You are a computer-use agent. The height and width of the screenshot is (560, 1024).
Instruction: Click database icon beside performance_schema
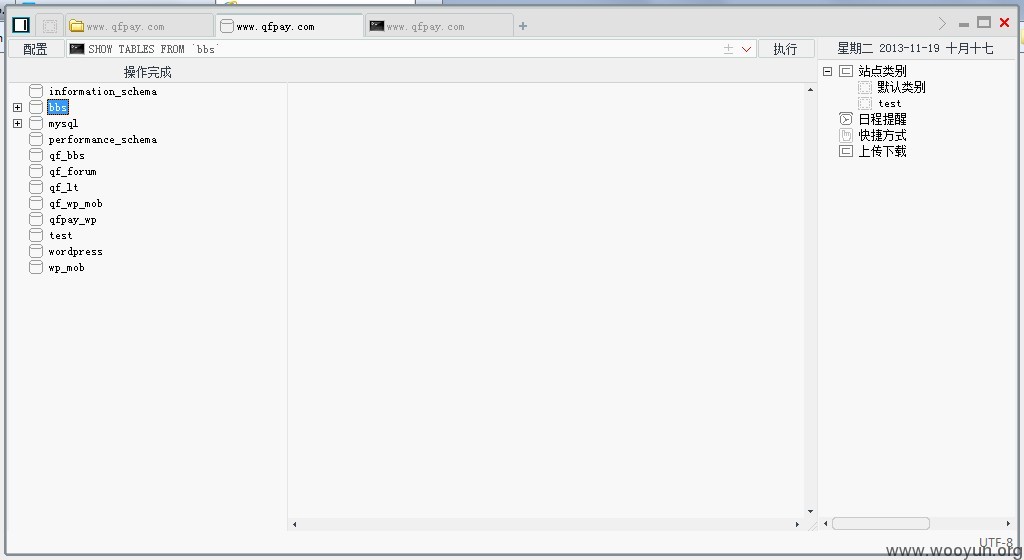pos(36,139)
